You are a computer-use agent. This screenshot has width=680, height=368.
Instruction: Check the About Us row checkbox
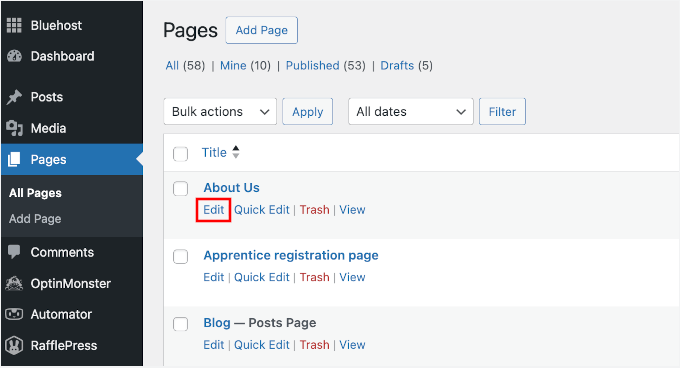(180, 189)
